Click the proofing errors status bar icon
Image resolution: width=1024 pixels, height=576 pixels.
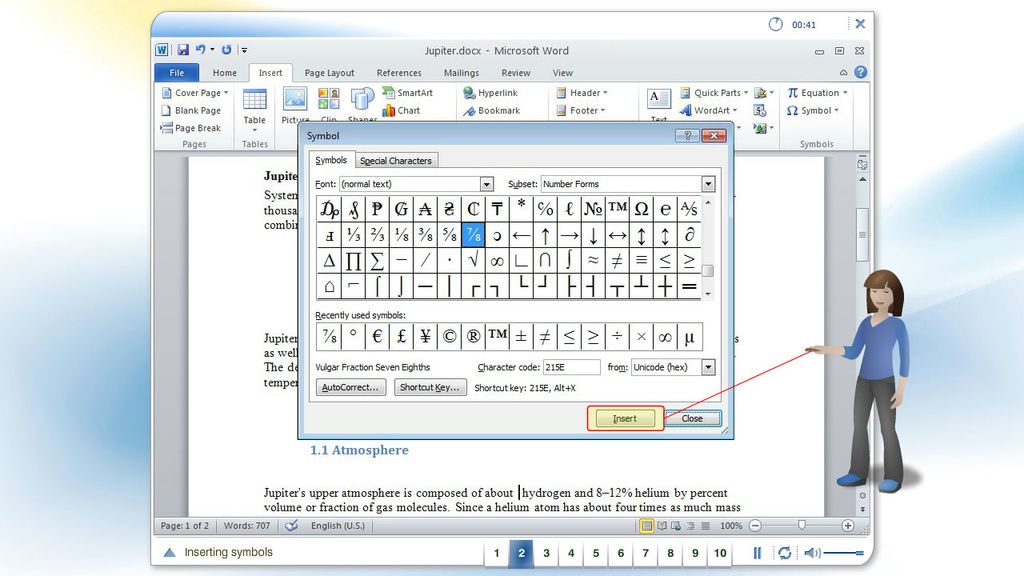coord(291,526)
